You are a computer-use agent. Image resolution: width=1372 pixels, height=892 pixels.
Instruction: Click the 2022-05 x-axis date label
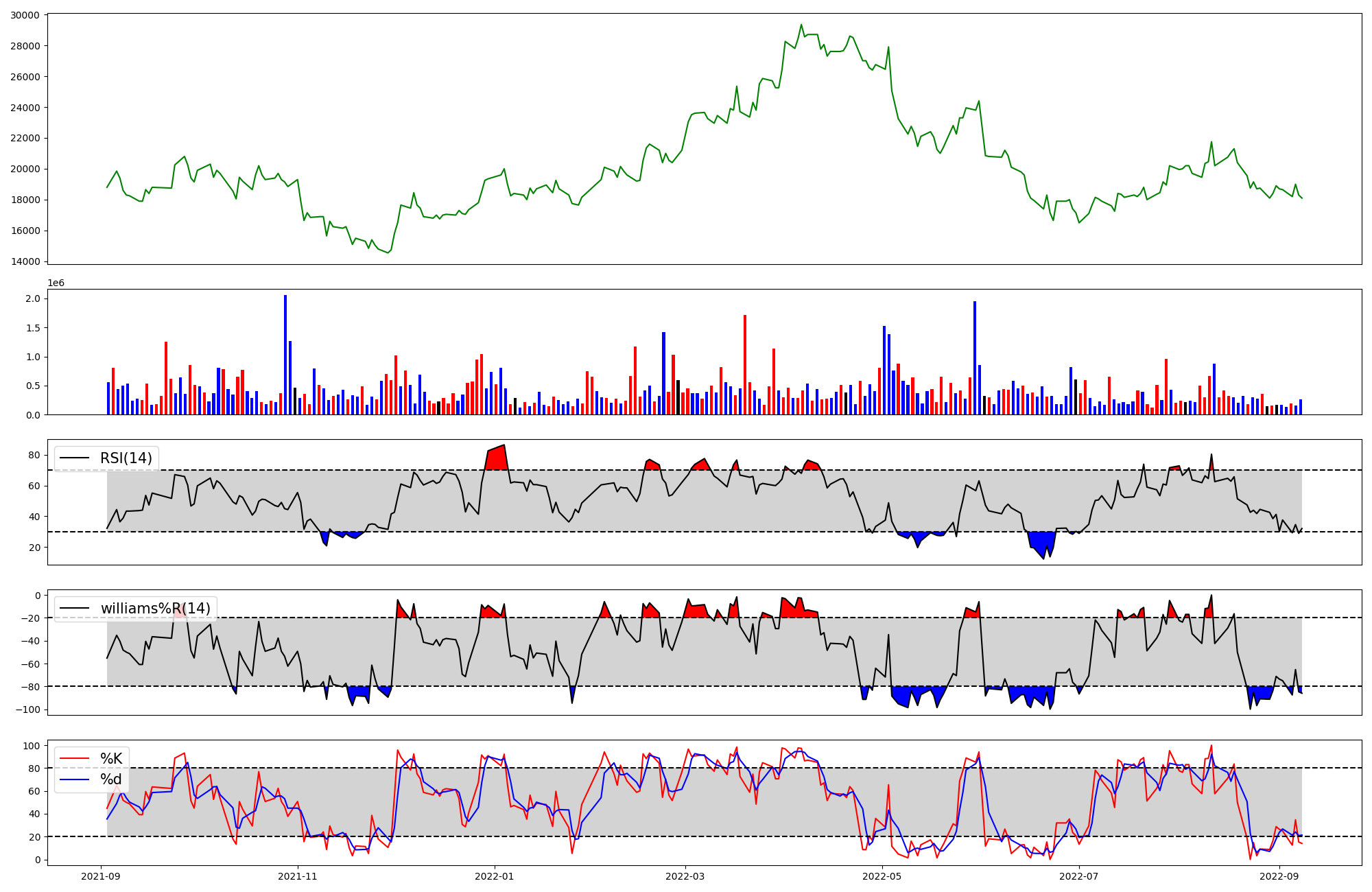click(x=882, y=876)
